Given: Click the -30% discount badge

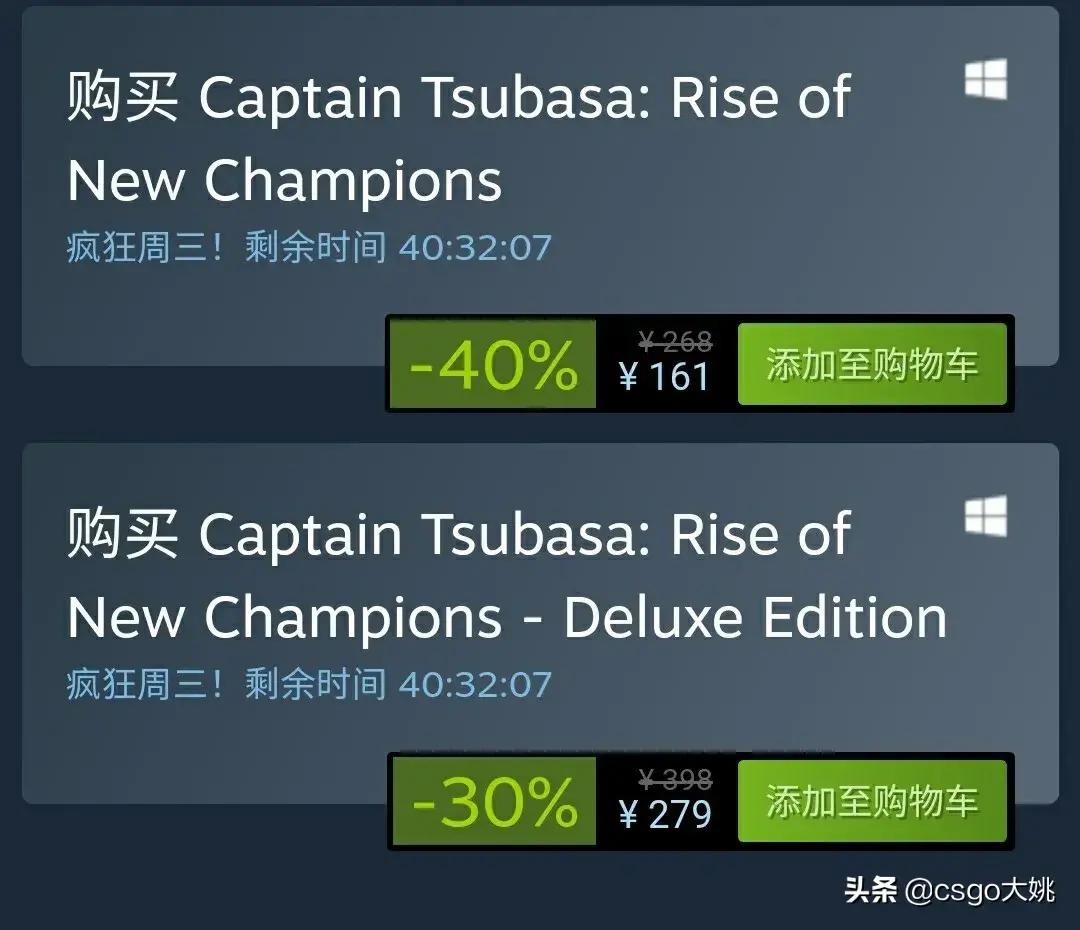Looking at the screenshot, I should click(x=493, y=801).
